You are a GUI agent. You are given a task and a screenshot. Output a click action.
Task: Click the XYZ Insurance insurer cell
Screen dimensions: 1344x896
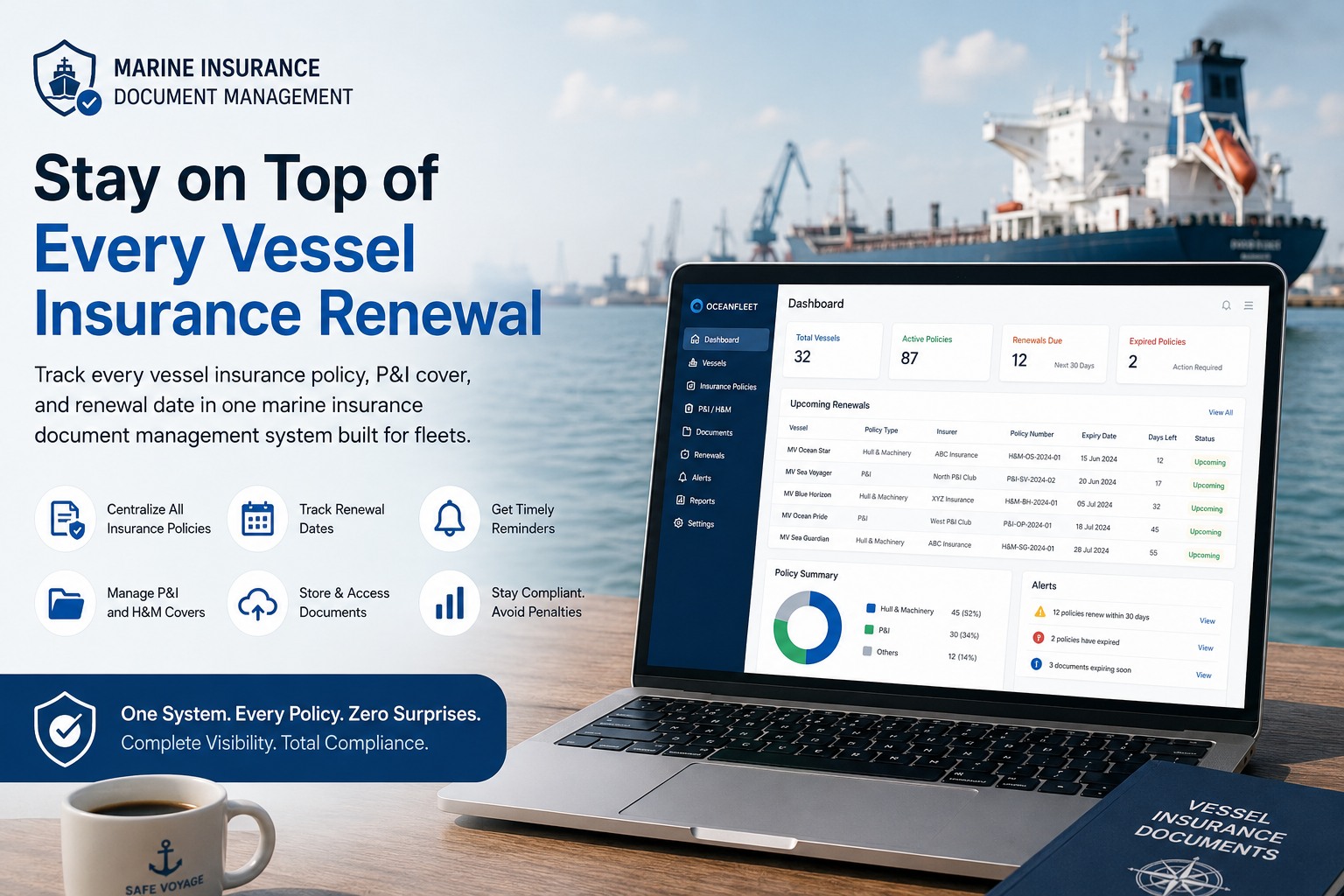point(953,499)
